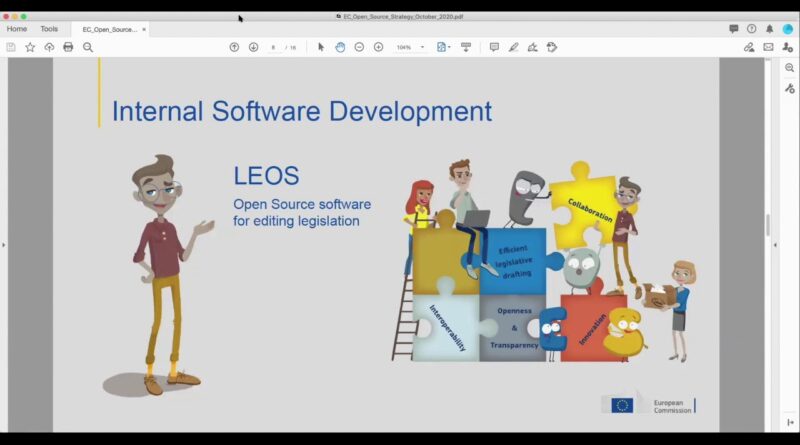Select the Highlight text pen tool
800x445 pixels.
[513, 47]
